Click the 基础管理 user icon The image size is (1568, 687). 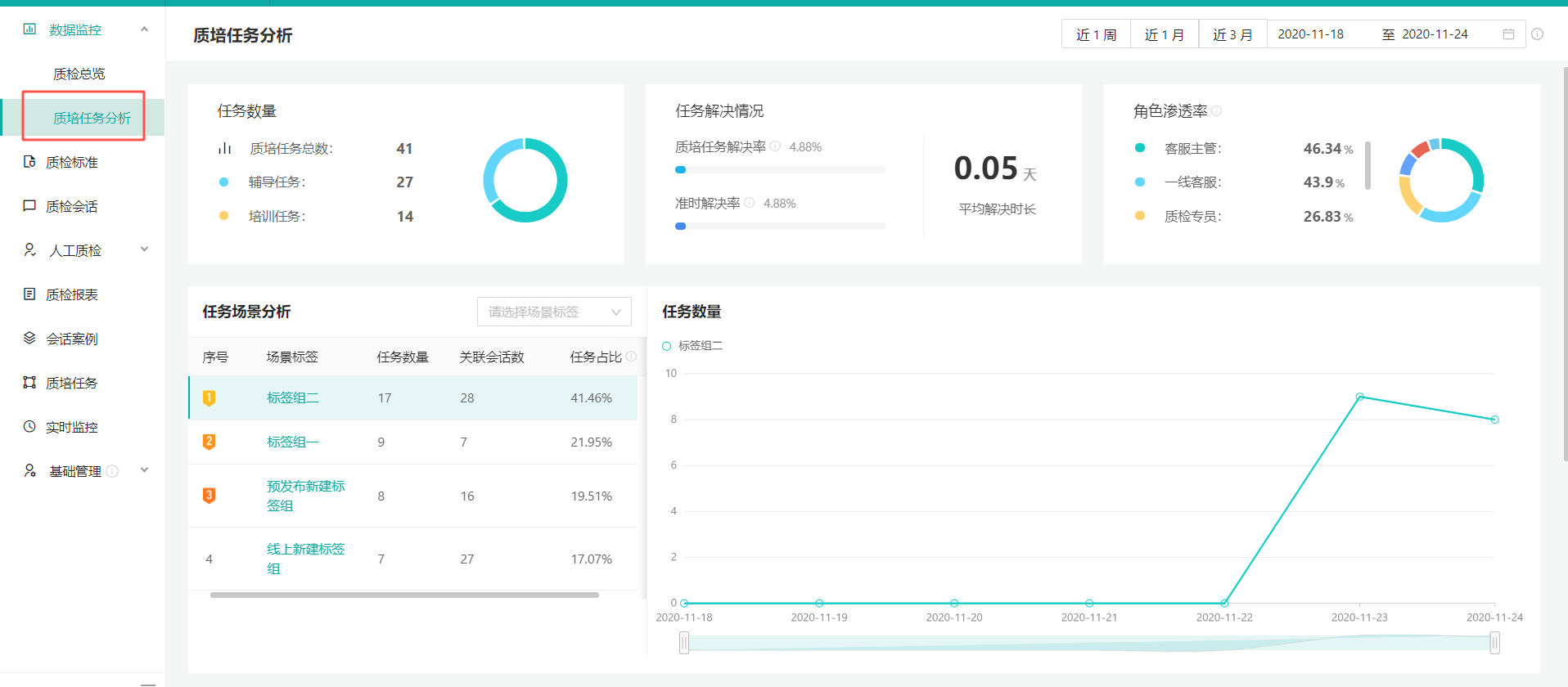[x=29, y=470]
